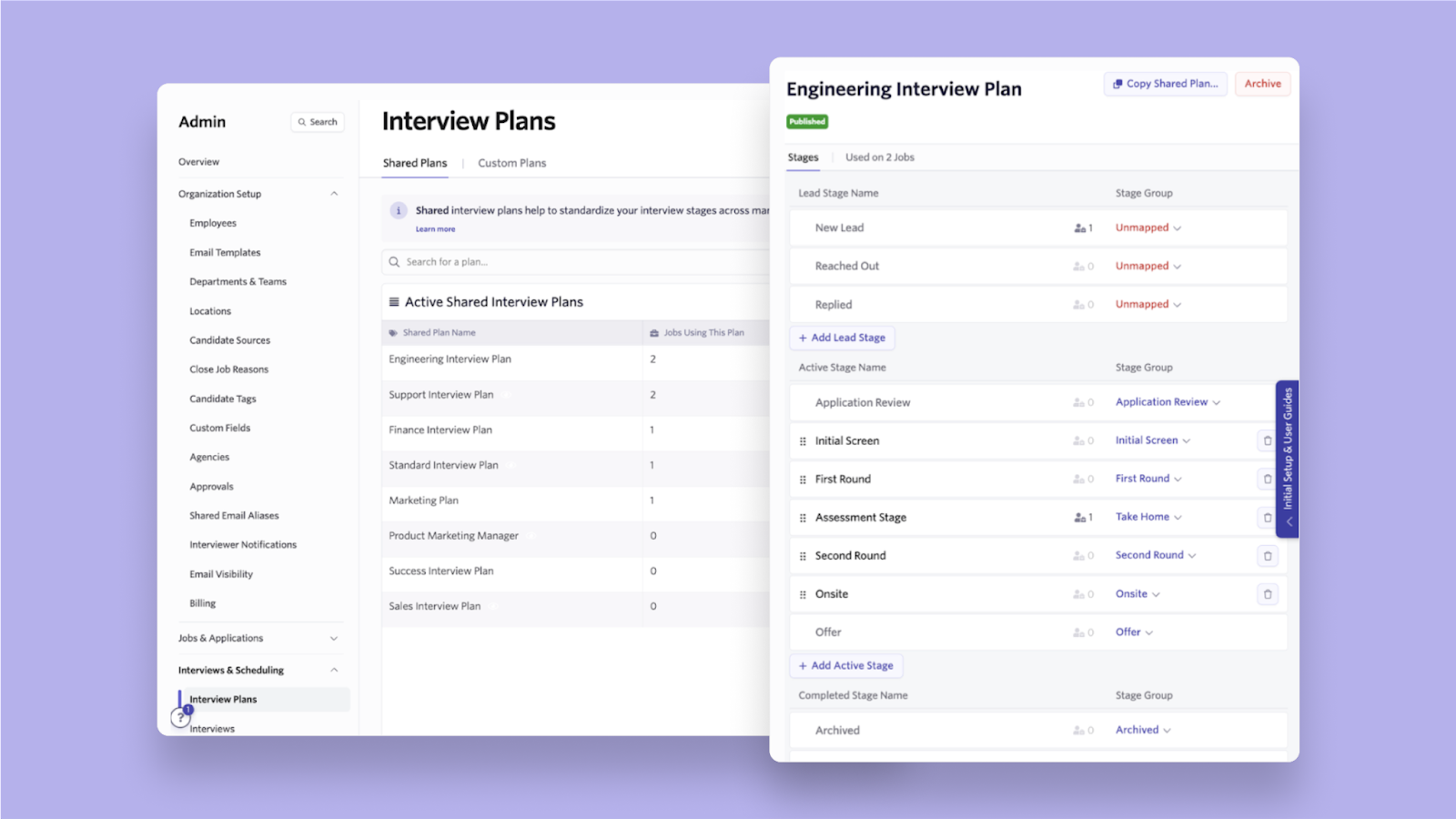Image resolution: width=1456 pixels, height=819 pixels.
Task: Click Add Active Stage button
Action: 845,666
